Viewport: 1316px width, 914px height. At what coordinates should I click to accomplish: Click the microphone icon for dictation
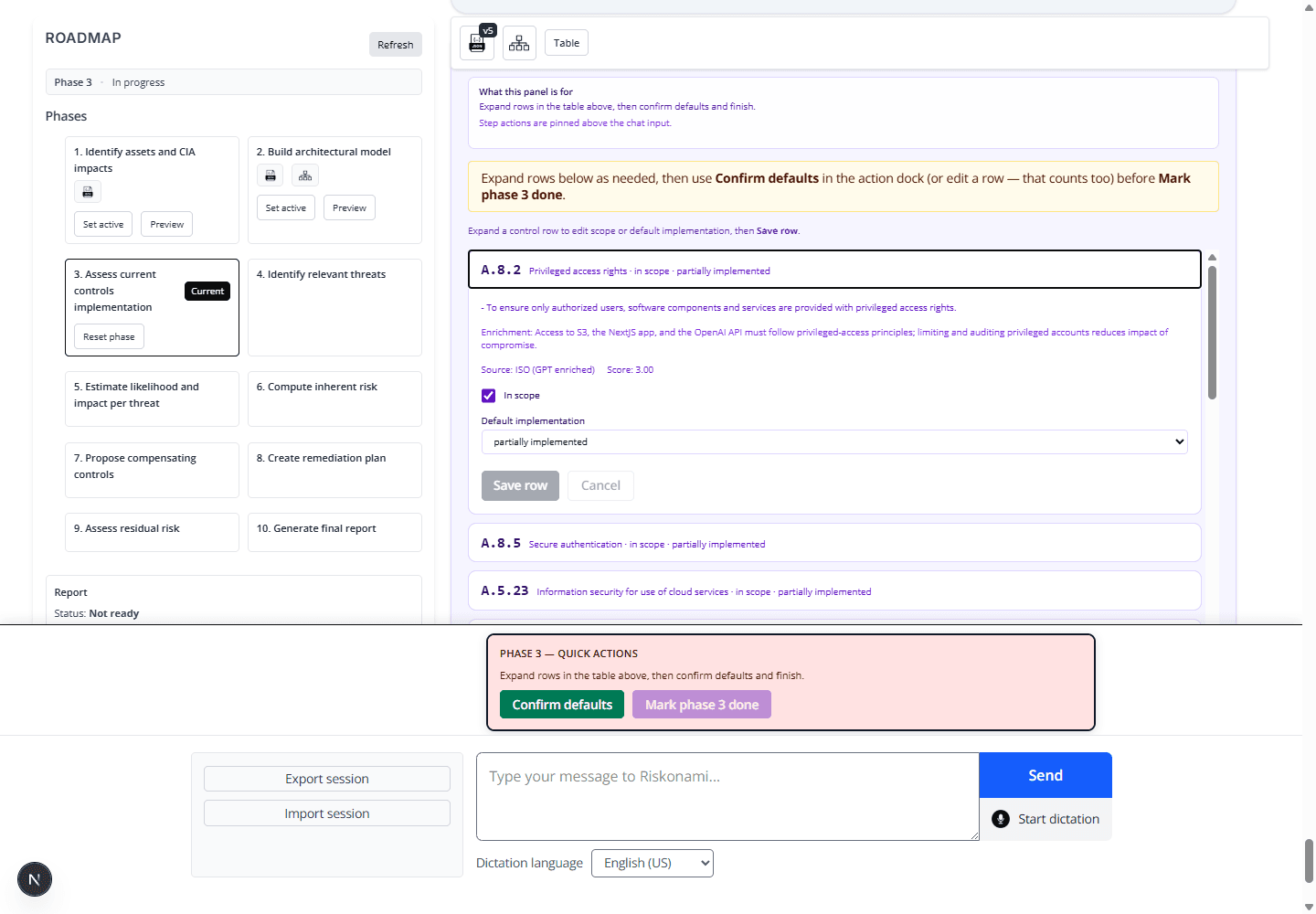point(1001,819)
